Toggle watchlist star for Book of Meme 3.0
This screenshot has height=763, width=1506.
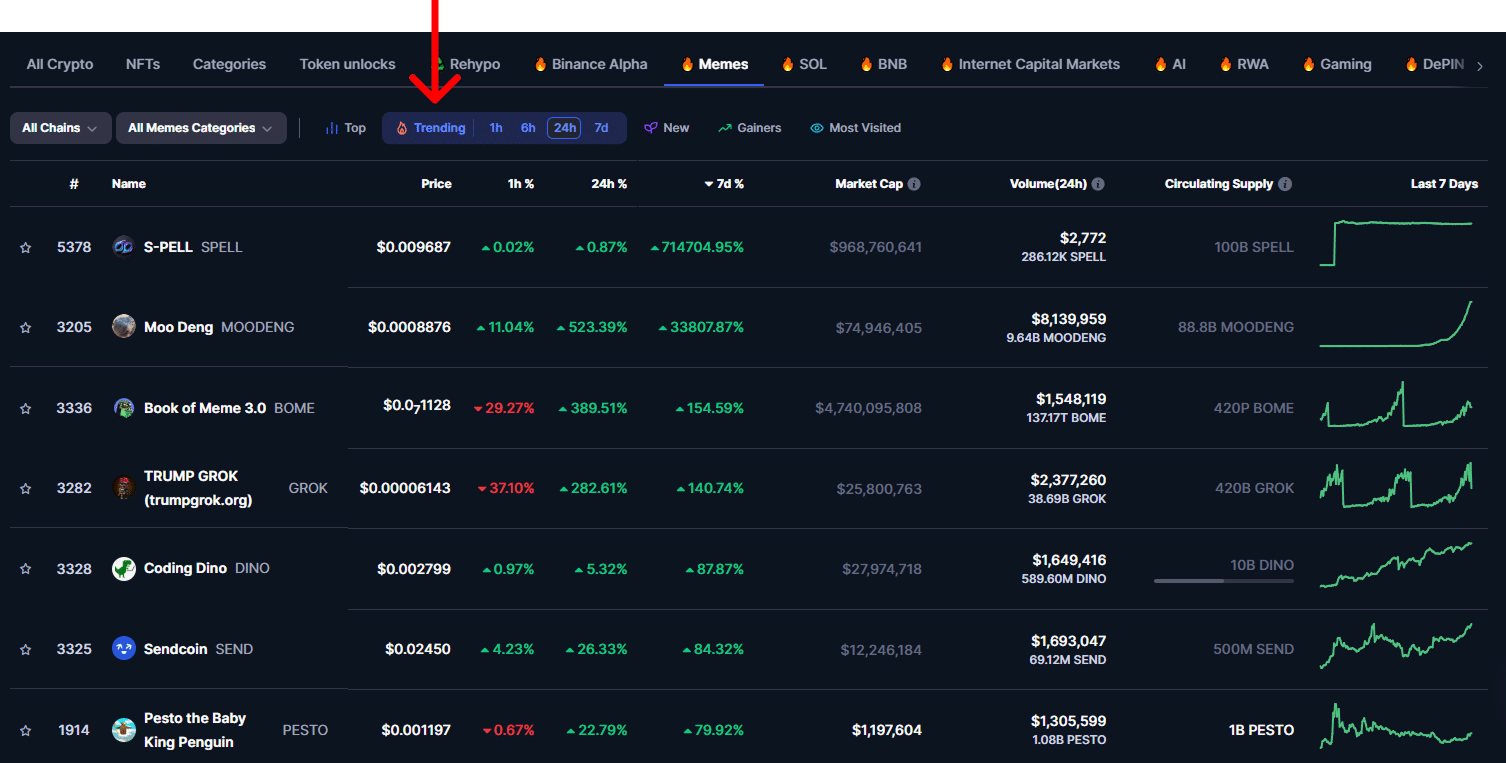[26, 408]
